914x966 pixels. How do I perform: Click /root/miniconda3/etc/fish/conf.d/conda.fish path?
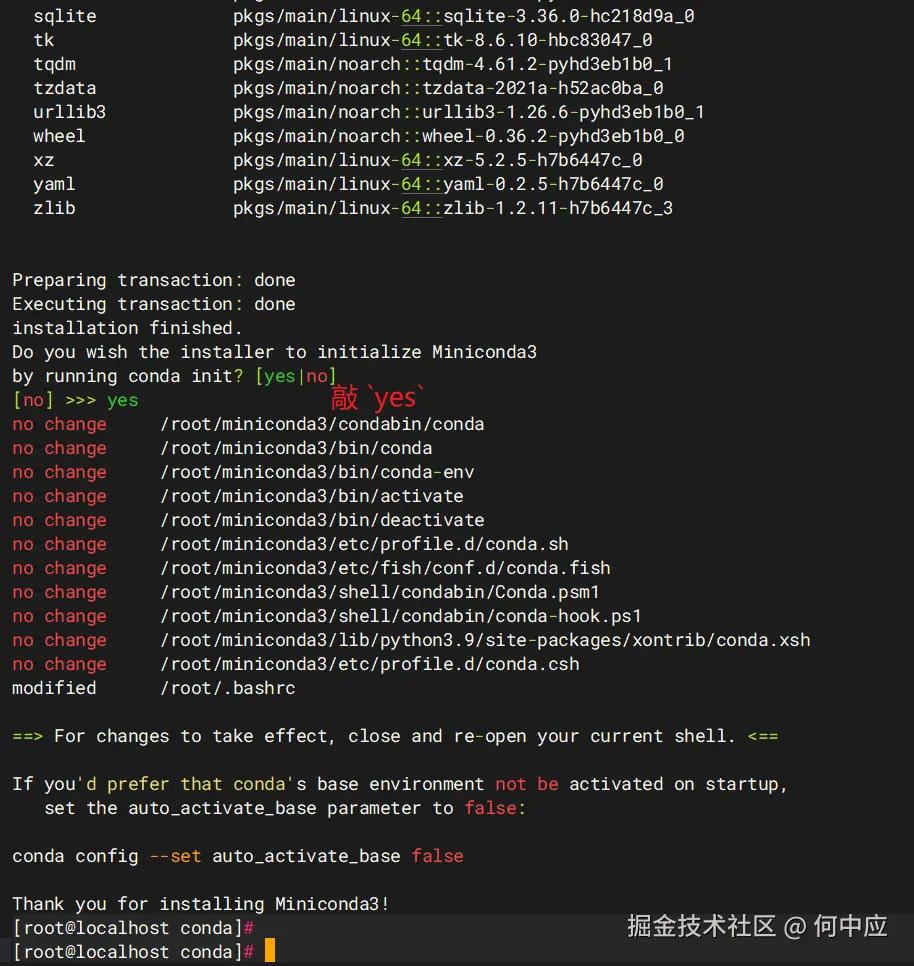tap(385, 568)
